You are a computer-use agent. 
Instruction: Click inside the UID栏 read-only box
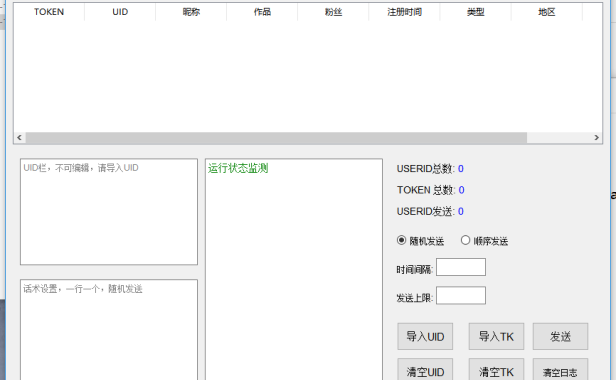109,212
